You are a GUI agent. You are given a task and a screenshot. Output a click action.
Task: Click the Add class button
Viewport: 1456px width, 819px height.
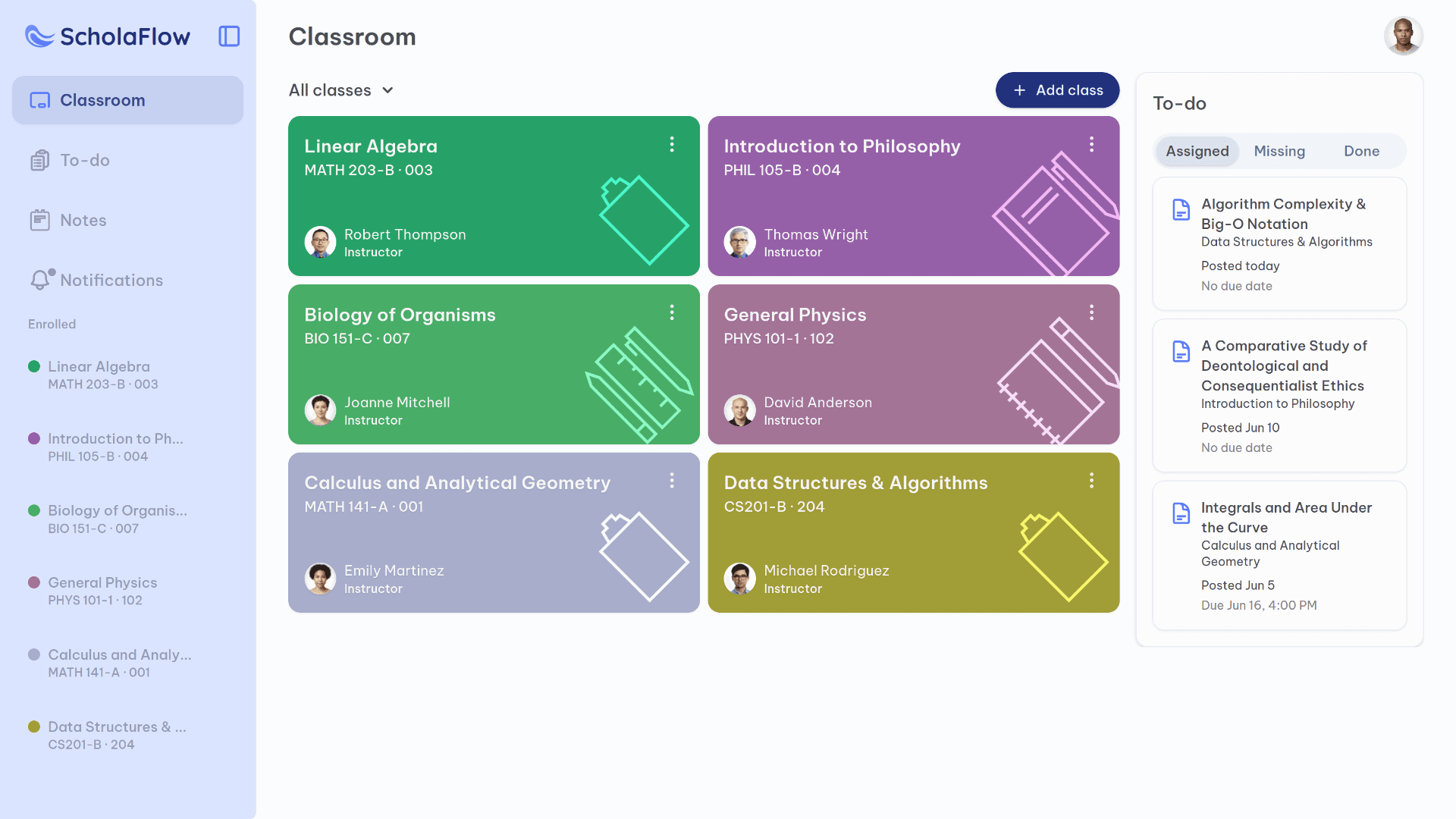pyautogui.click(x=1057, y=90)
